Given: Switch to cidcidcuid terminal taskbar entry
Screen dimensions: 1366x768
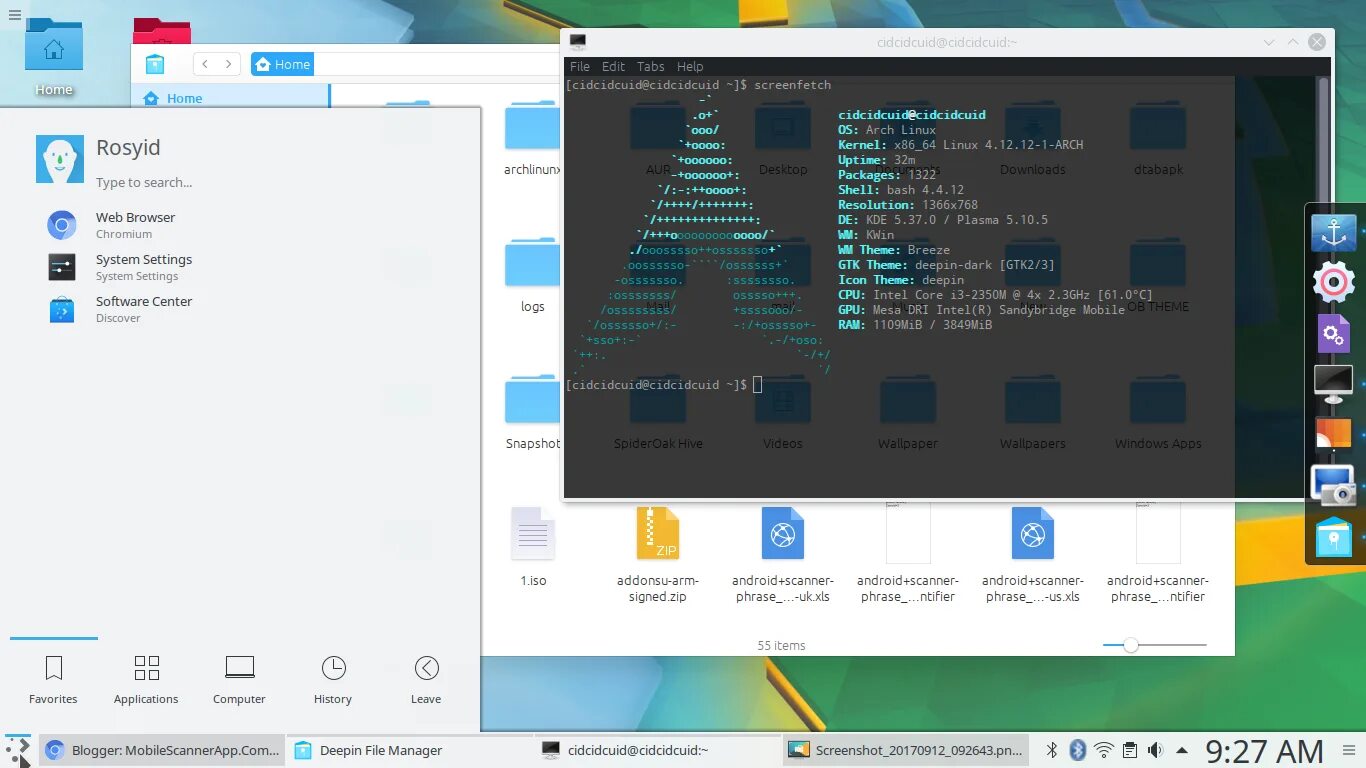Looking at the screenshot, I should 657,750.
